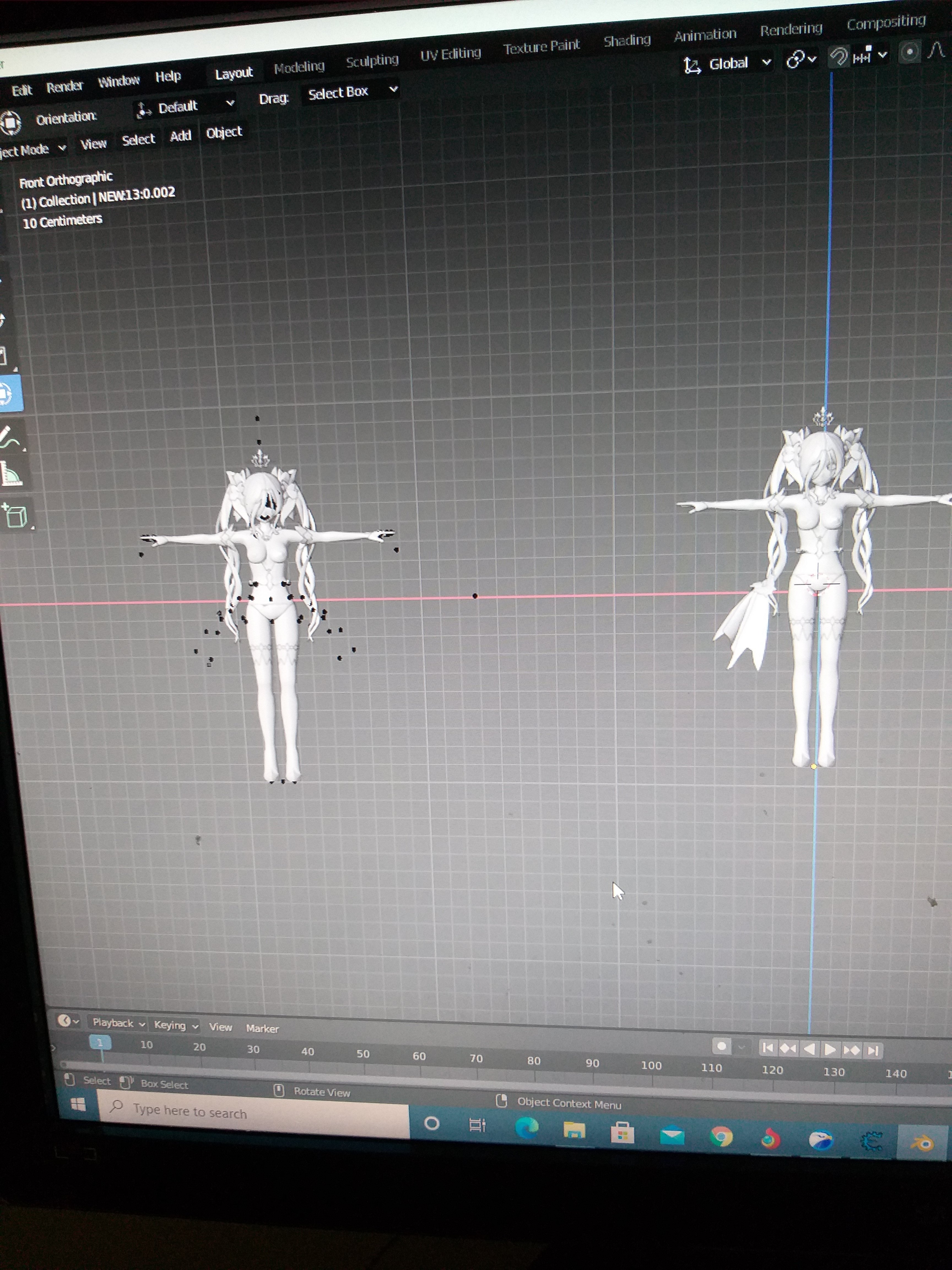Viewport: 952px width, 1270px height.
Task: Switch to the Sculpting workspace tab
Action: tap(372, 61)
